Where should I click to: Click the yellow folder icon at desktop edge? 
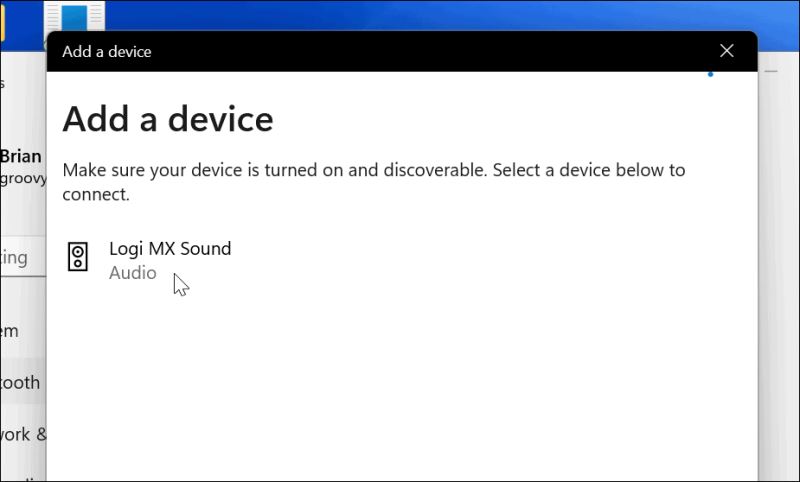[3, 23]
